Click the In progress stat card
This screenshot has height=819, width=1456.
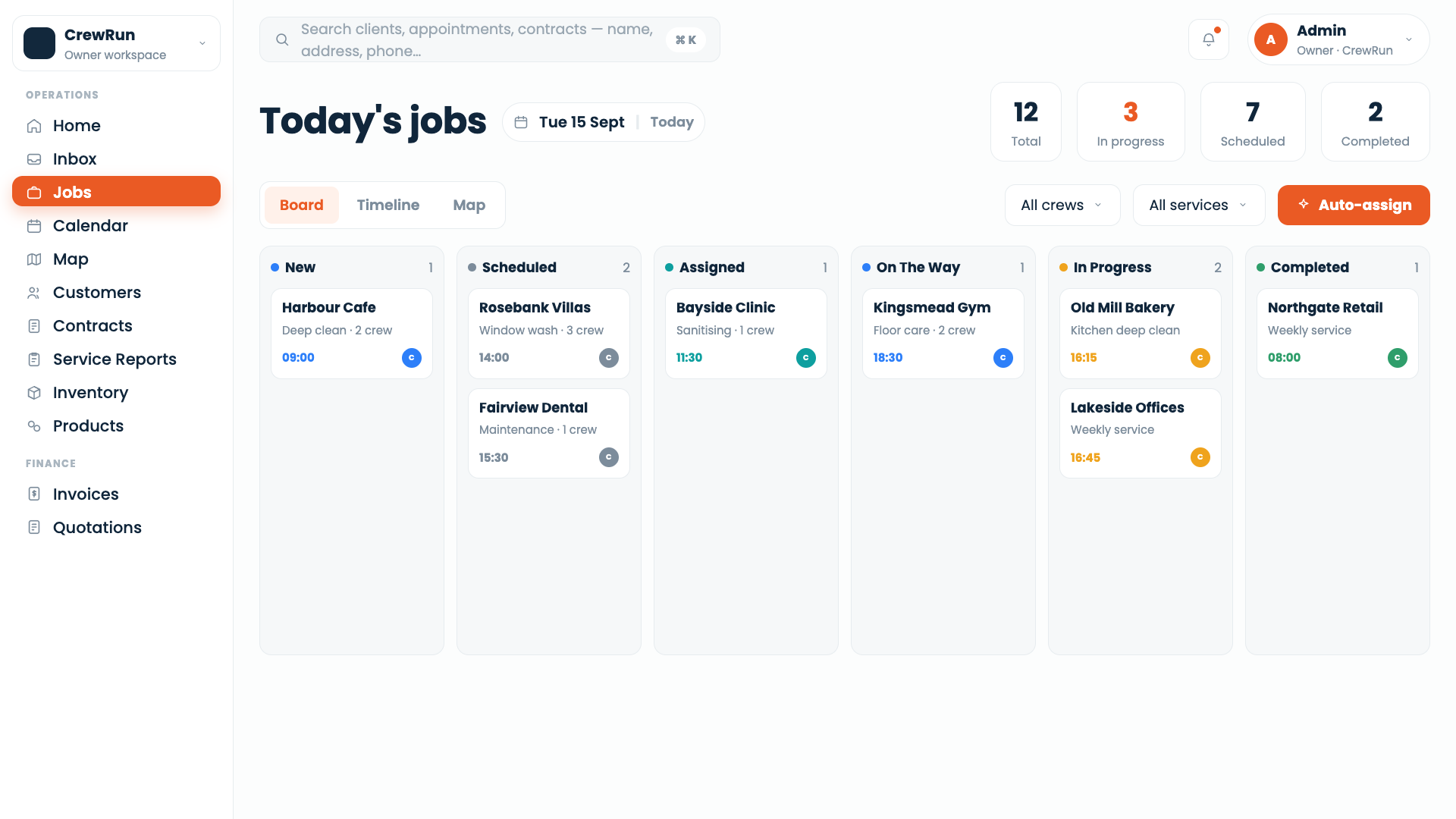point(1131,122)
